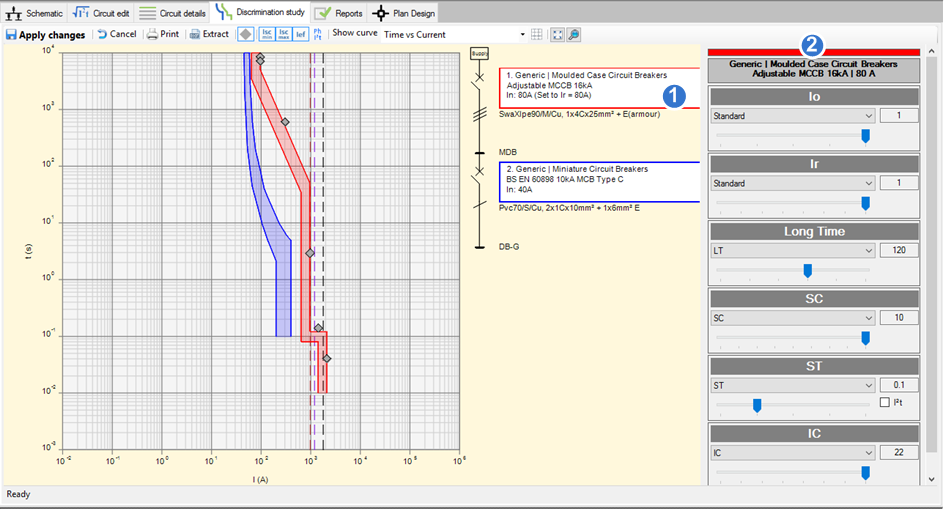Open the Long Time LT dropdown
This screenshot has height=509, width=945.
(x=793, y=251)
